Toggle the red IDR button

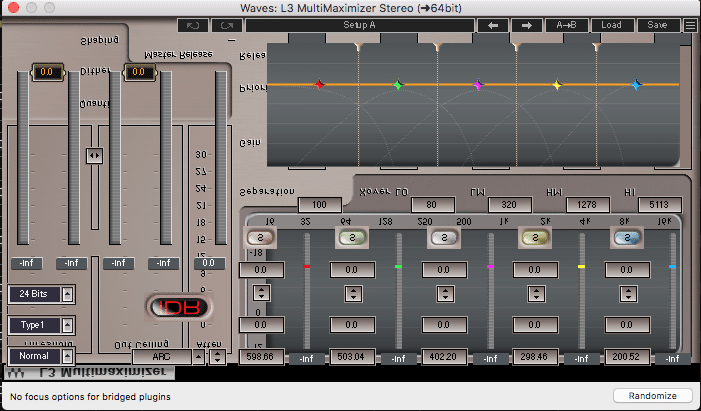[179, 307]
